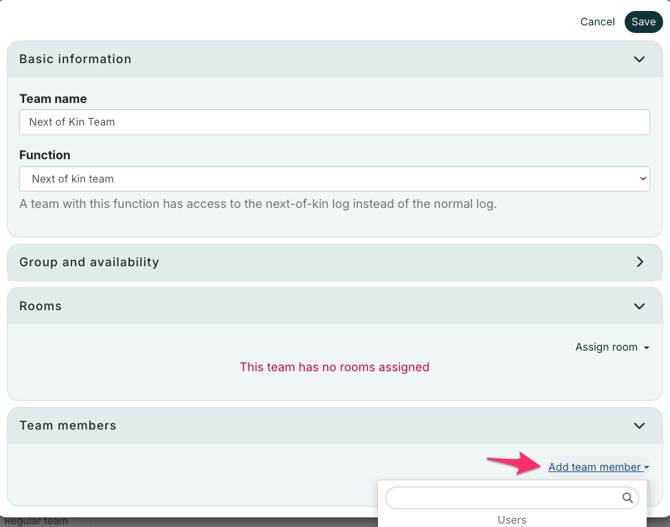This screenshot has width=670, height=527.
Task: Click the Group and availability title
Action: (x=89, y=262)
